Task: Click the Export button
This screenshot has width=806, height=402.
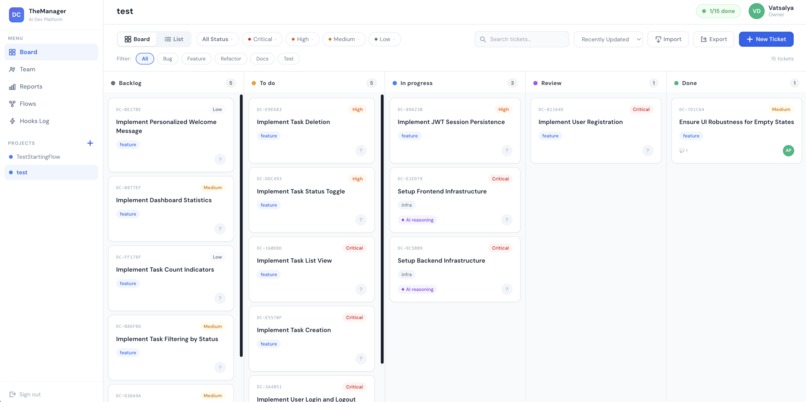Action: [713, 39]
